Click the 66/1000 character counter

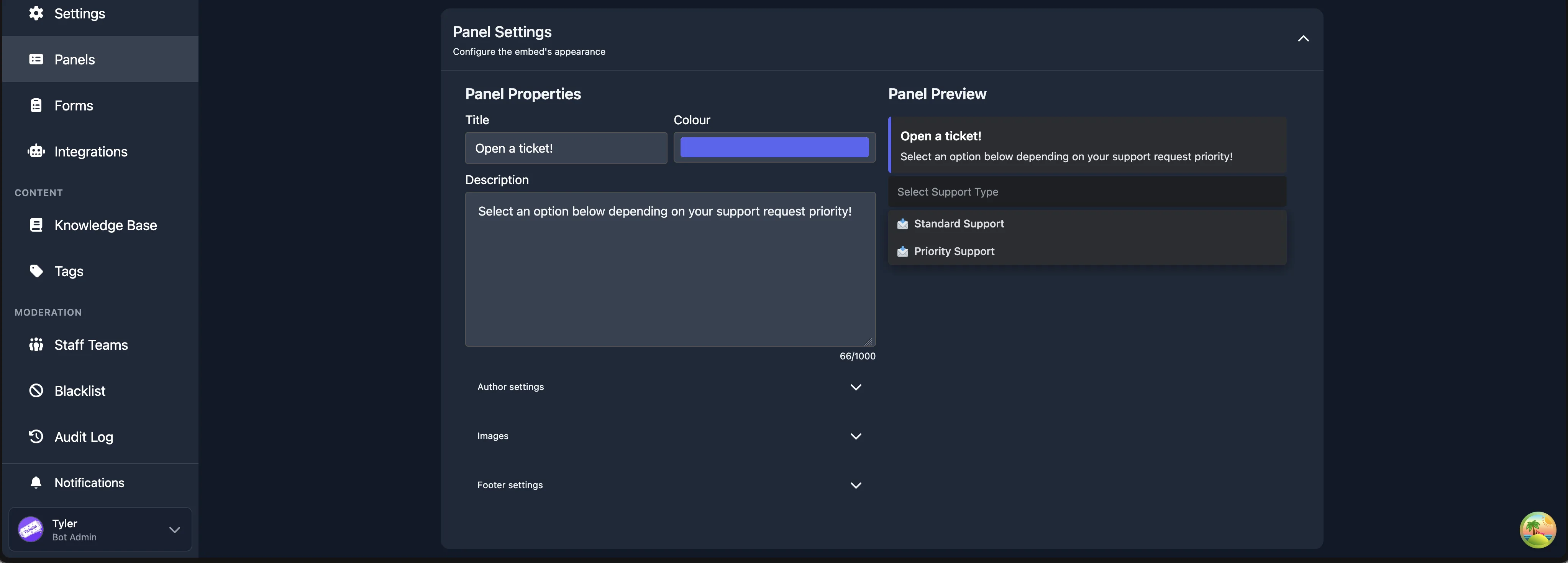click(x=858, y=356)
